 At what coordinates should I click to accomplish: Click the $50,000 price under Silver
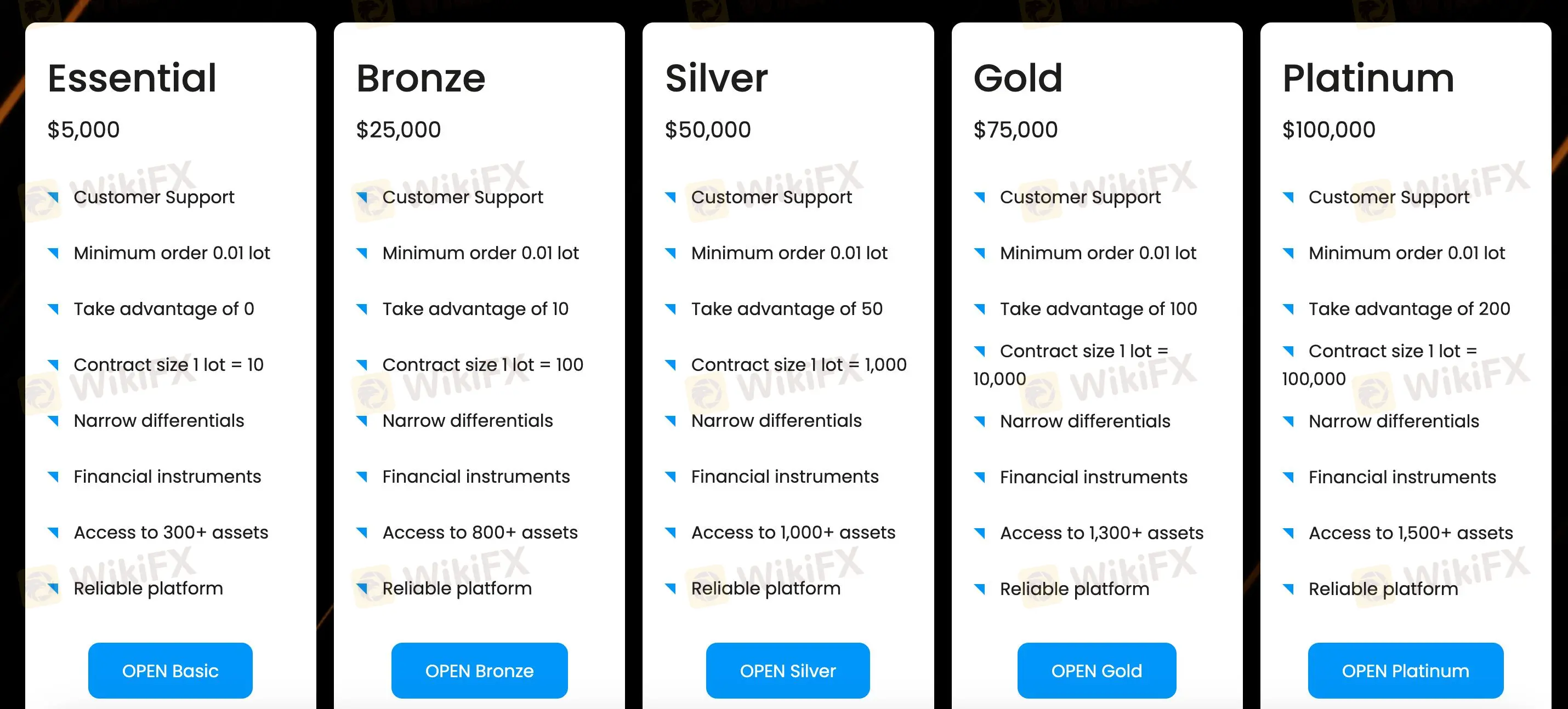pyautogui.click(x=708, y=128)
